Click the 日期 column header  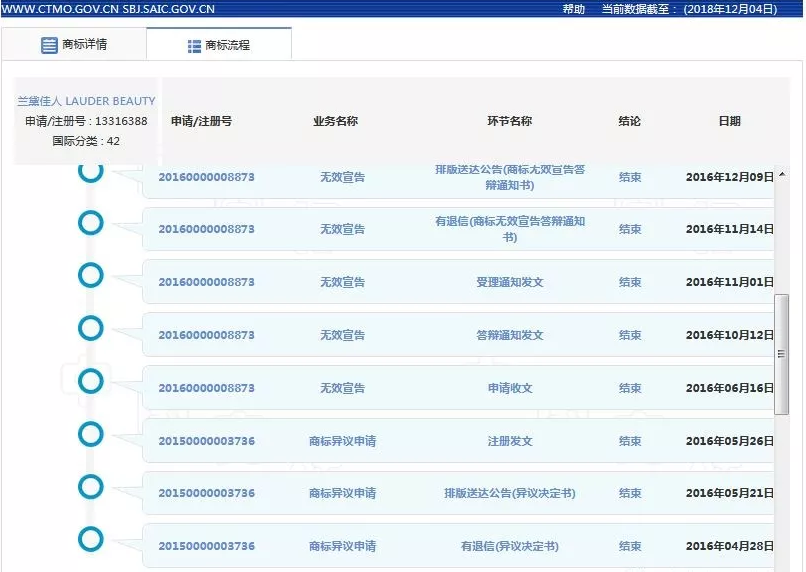(729, 121)
